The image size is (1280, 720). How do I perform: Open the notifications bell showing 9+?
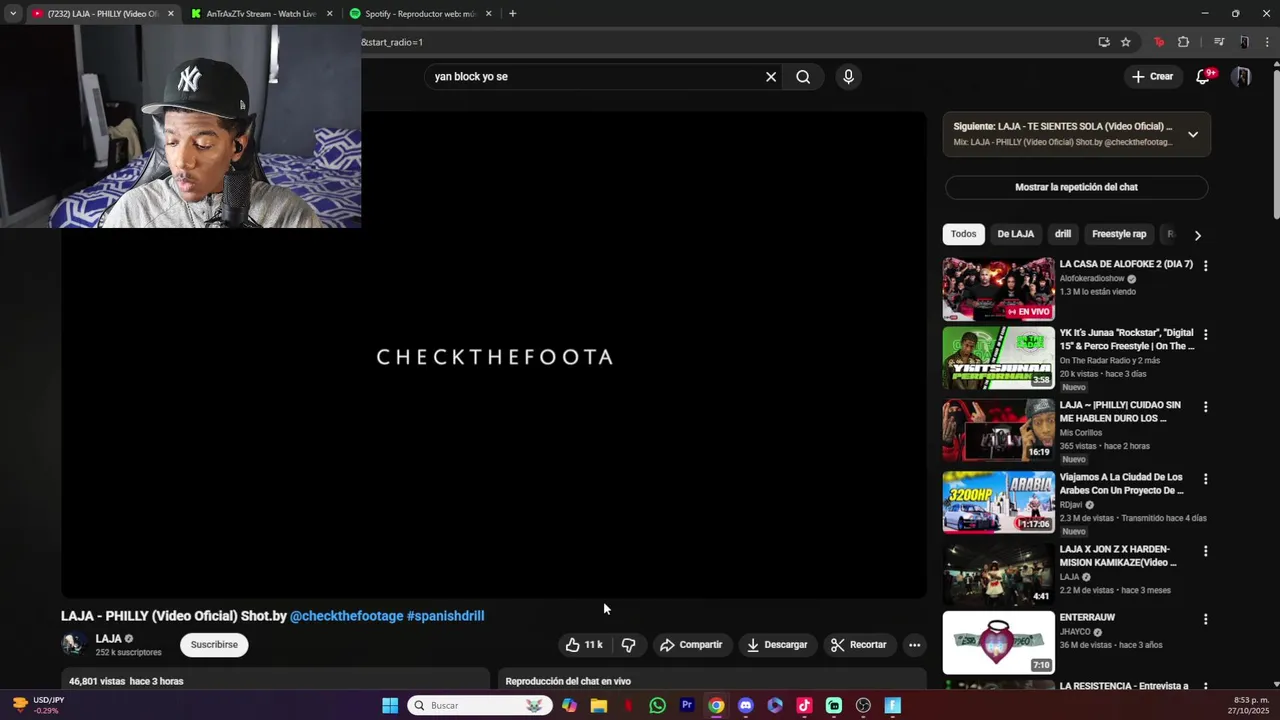(1204, 76)
